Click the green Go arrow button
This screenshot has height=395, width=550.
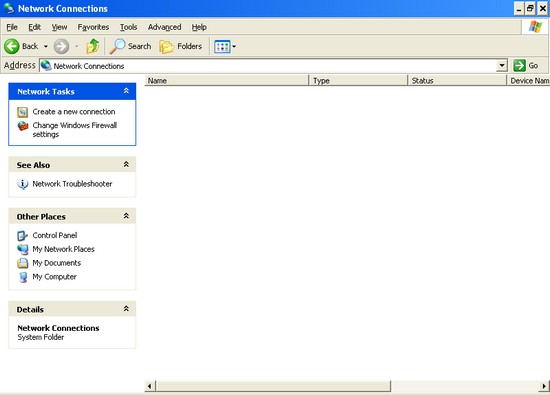pyautogui.click(x=519, y=66)
